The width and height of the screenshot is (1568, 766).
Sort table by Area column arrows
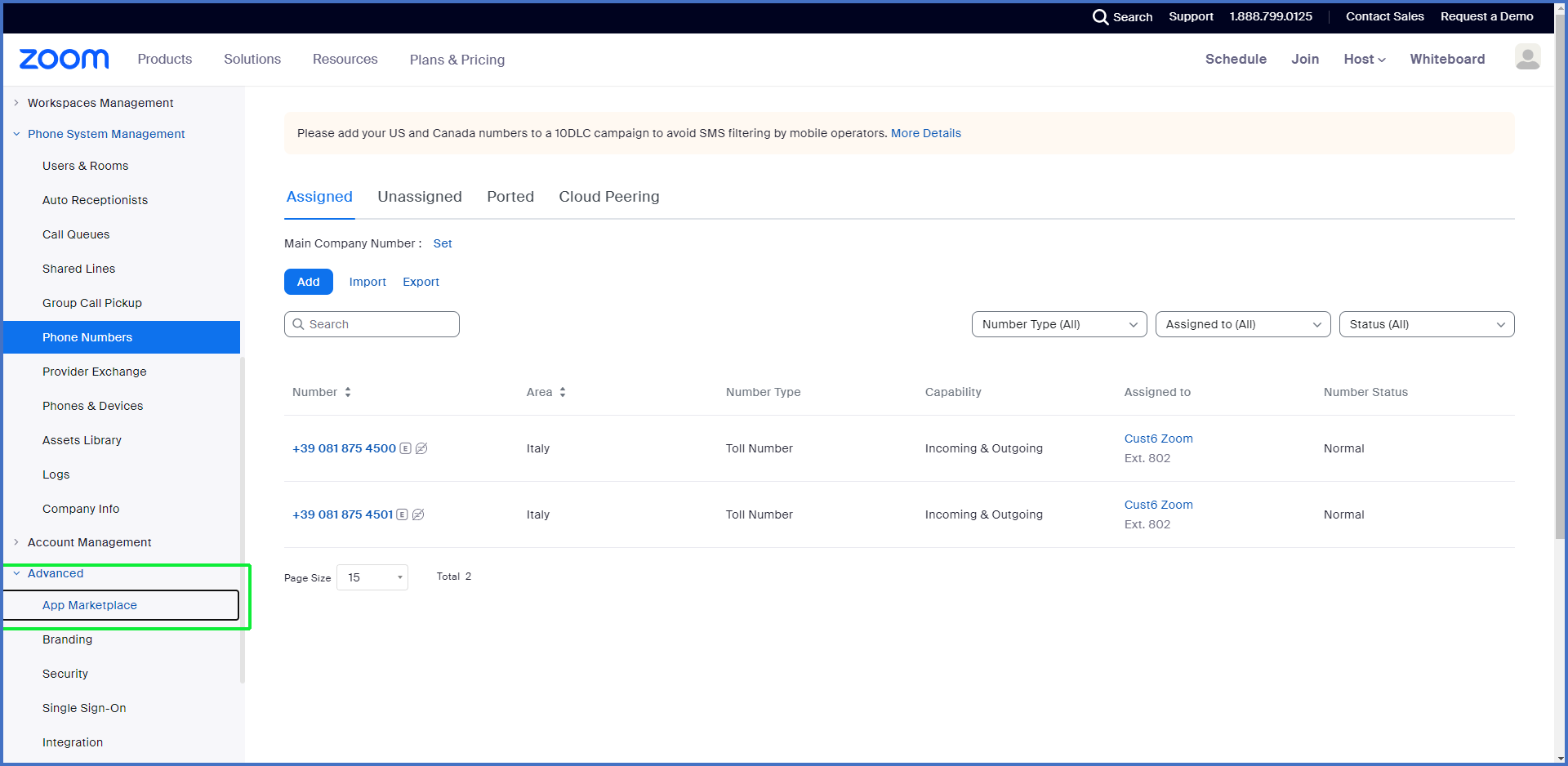[x=563, y=392]
